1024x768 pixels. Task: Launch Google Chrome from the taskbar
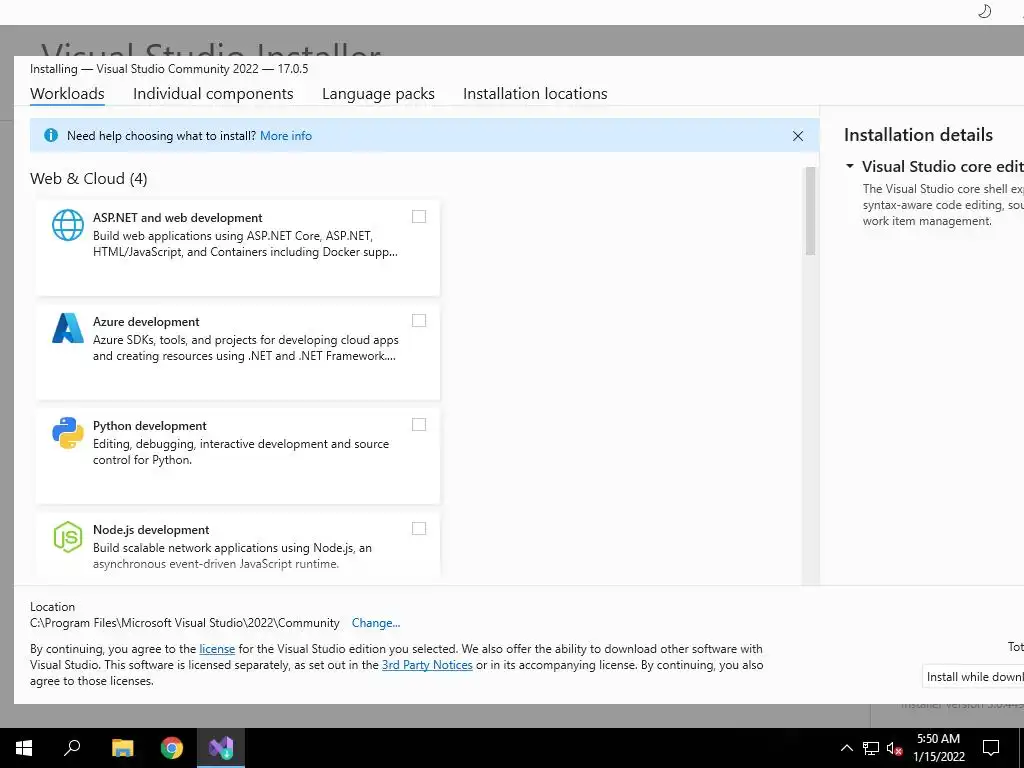coord(172,747)
